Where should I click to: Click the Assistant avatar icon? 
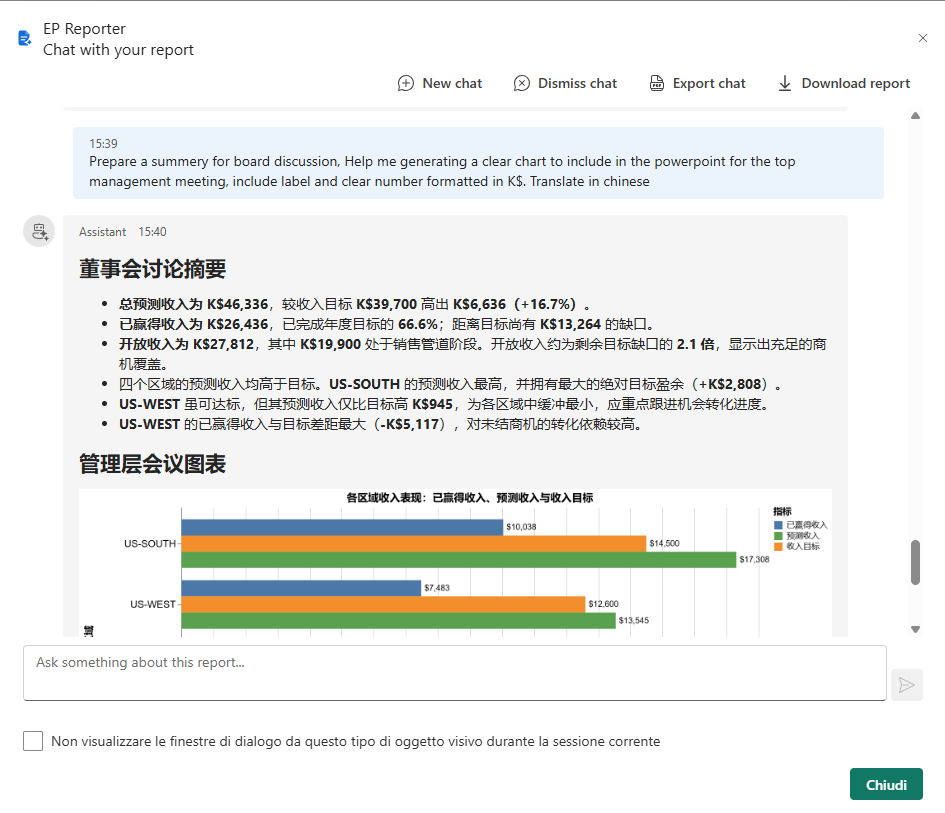pos(39,231)
